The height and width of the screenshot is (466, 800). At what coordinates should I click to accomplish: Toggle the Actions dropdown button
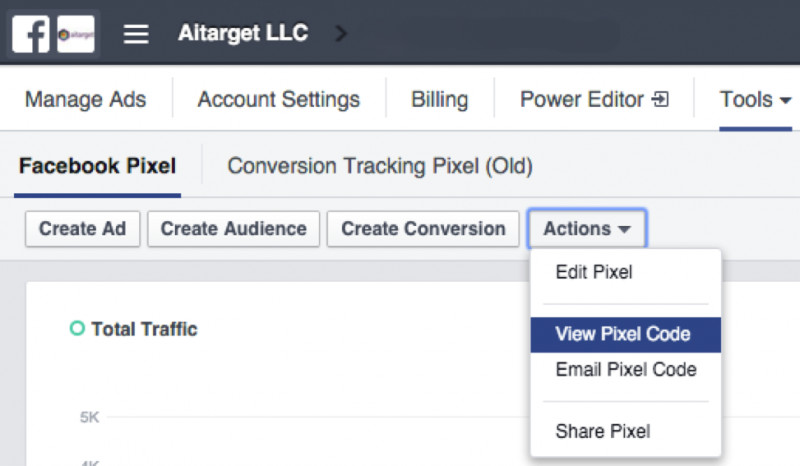point(587,229)
